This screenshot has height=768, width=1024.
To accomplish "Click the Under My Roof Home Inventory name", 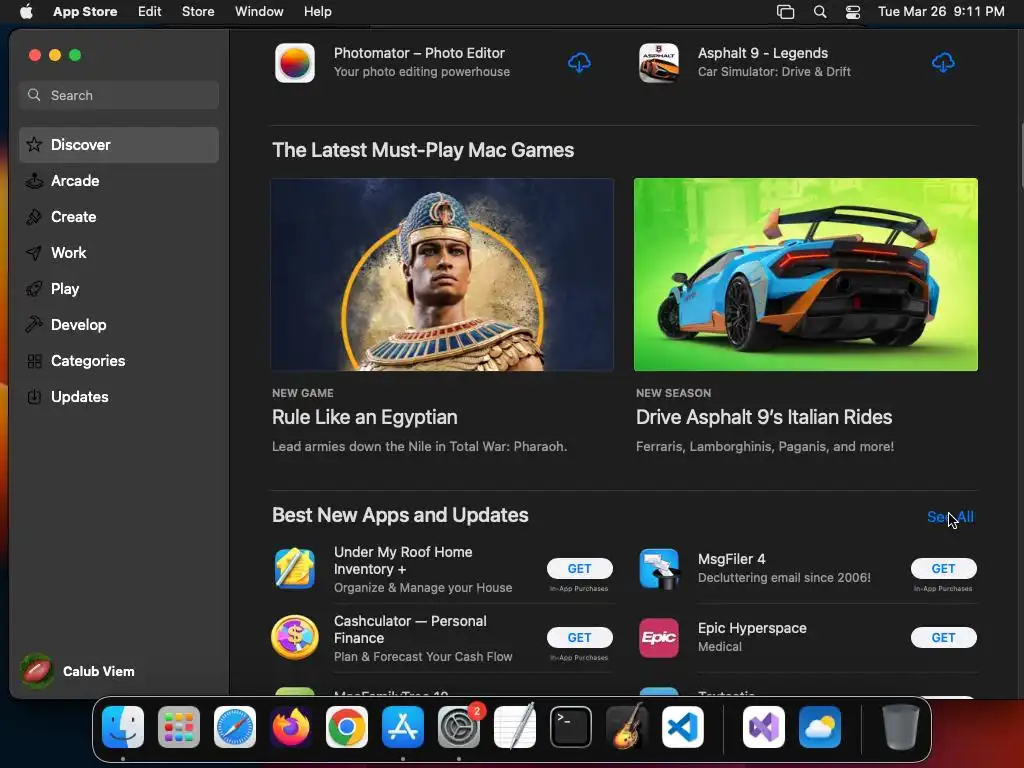I will [x=403, y=560].
